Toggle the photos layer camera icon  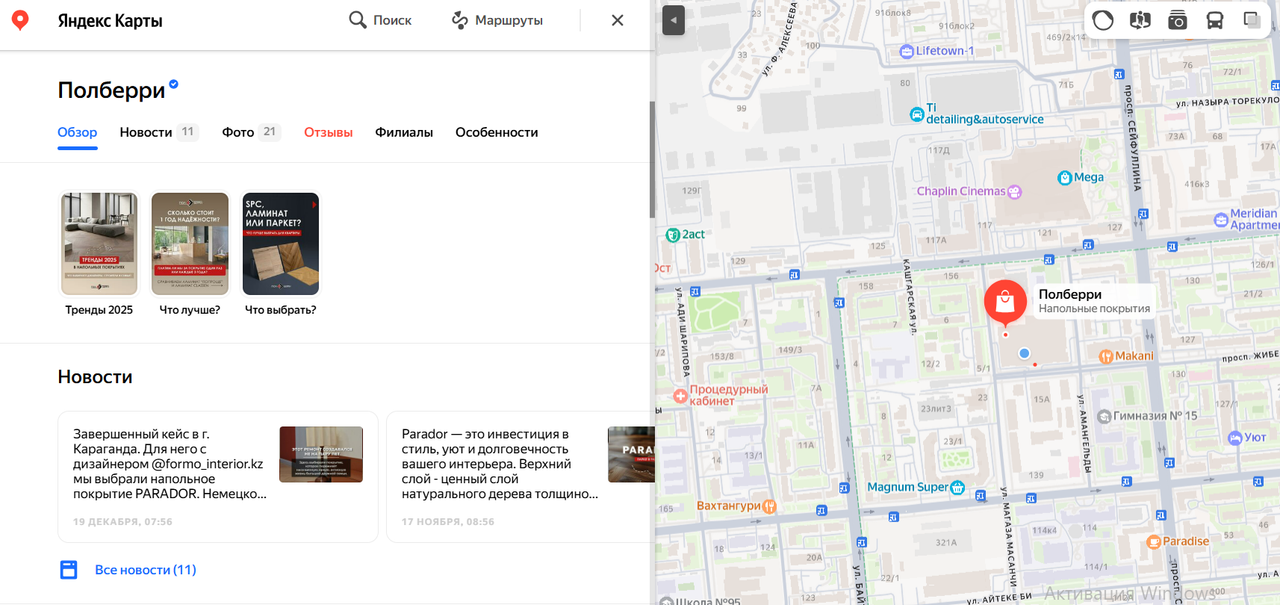(x=1177, y=20)
